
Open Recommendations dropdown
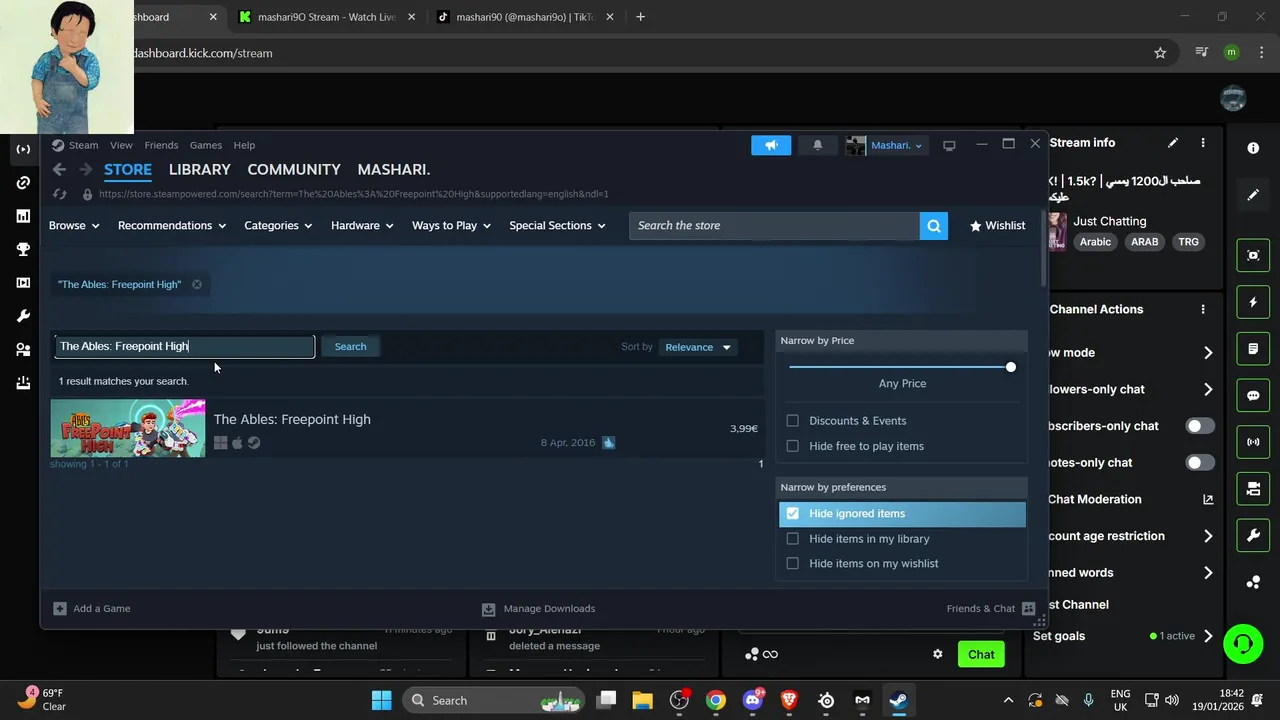click(x=172, y=226)
